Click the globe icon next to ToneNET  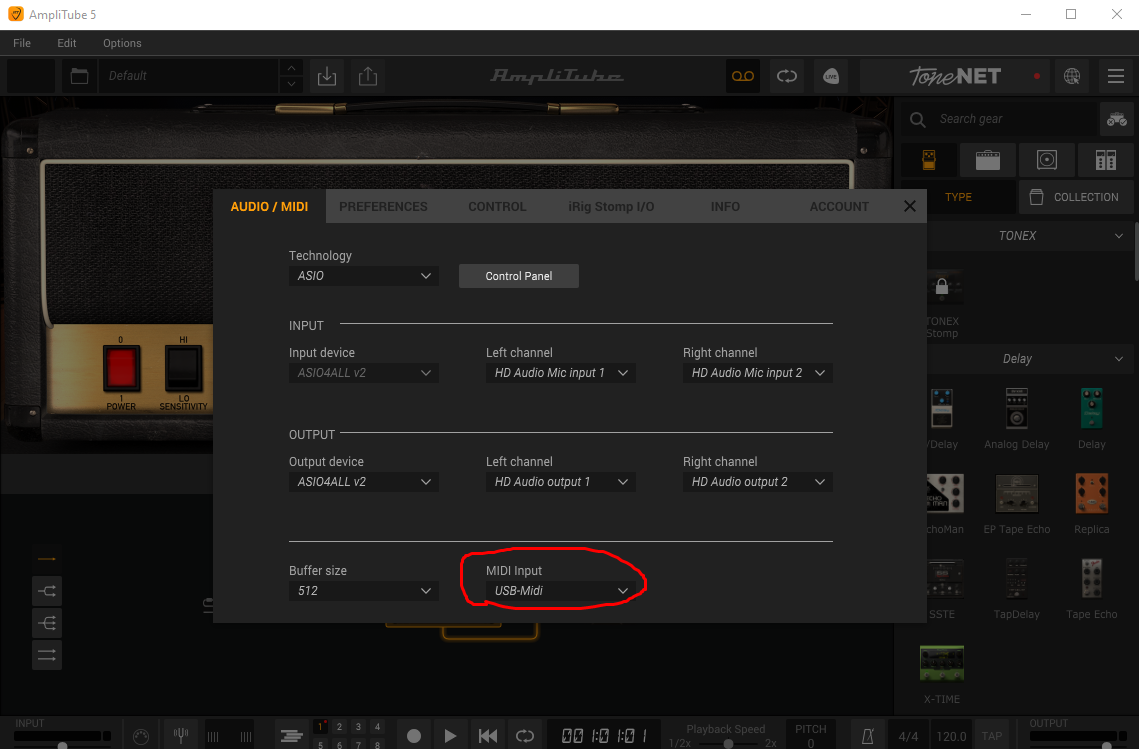point(1071,76)
